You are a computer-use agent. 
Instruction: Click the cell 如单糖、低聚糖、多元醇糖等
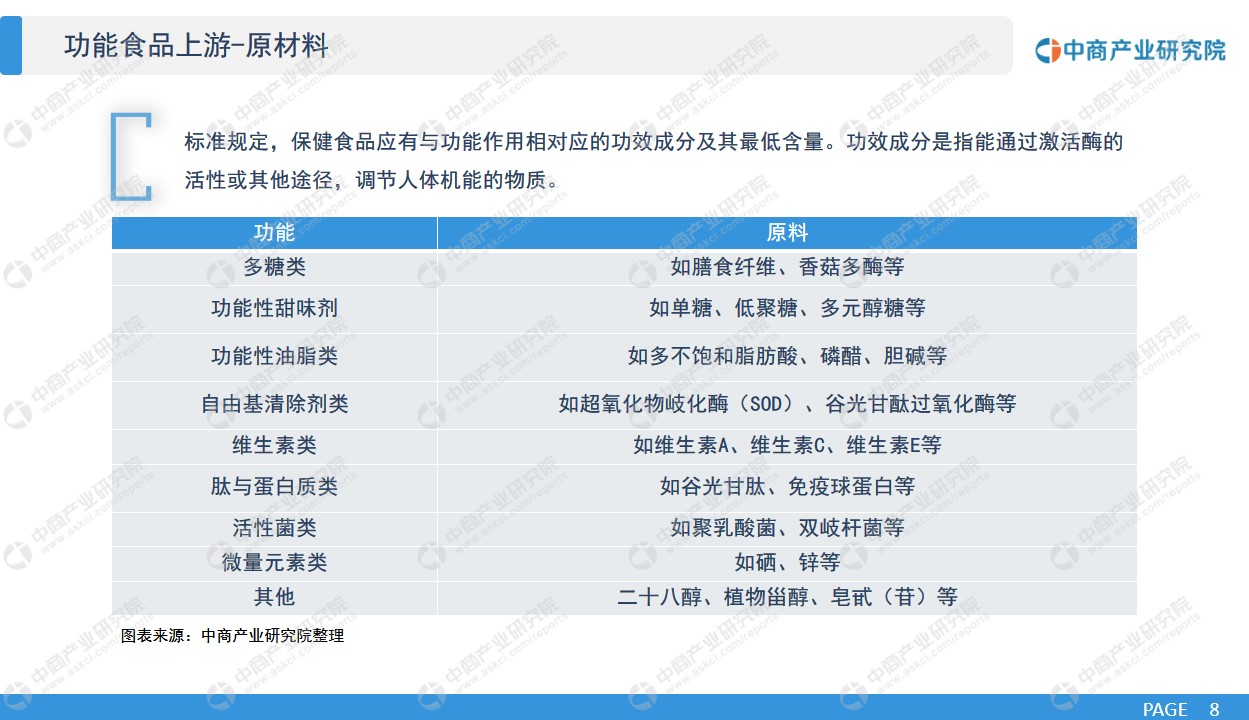coord(787,309)
